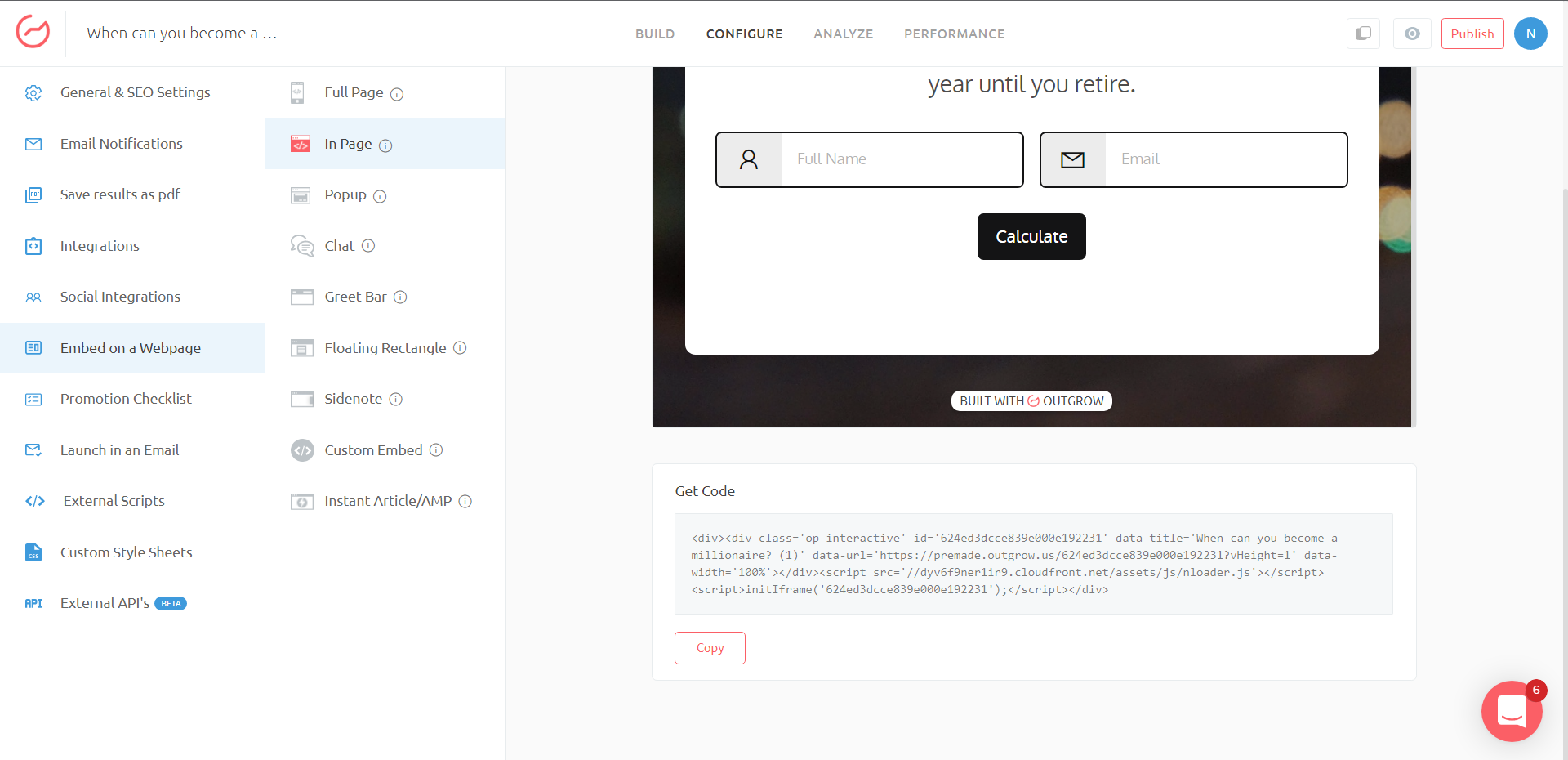Click the Integrations sidebar icon
This screenshot has height=760, width=1568.
tap(33, 246)
